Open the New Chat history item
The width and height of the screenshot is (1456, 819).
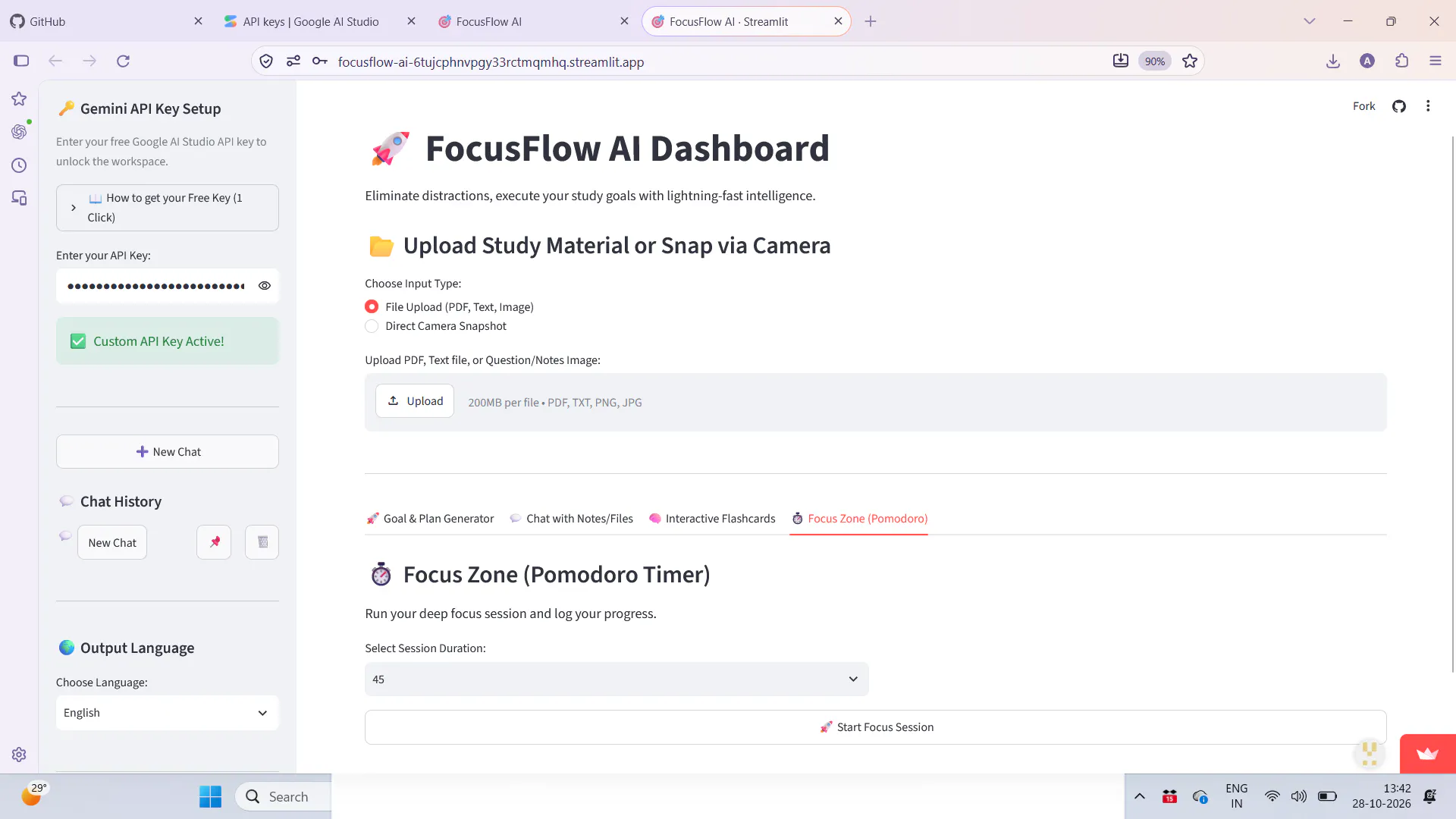(x=112, y=542)
